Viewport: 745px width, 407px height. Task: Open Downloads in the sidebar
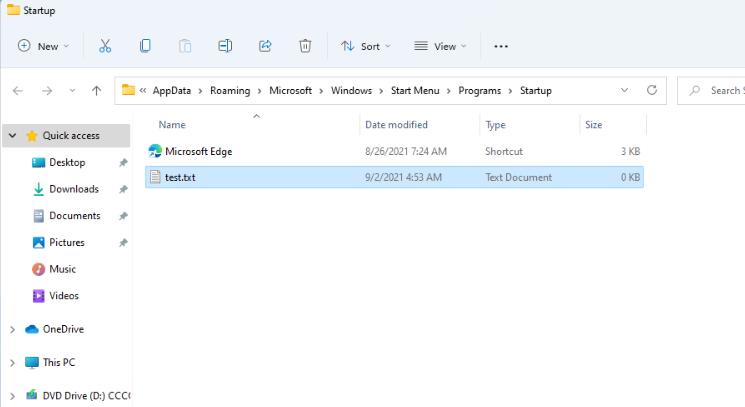pos(74,189)
